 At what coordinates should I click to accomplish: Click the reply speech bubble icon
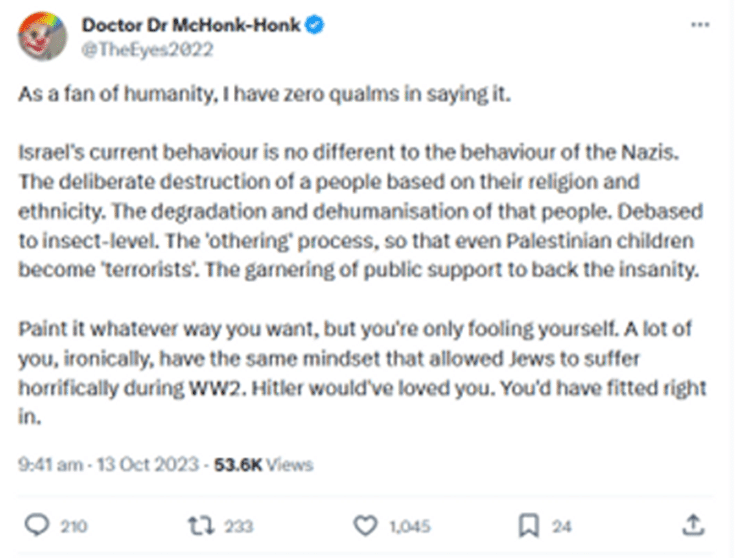(x=37, y=525)
